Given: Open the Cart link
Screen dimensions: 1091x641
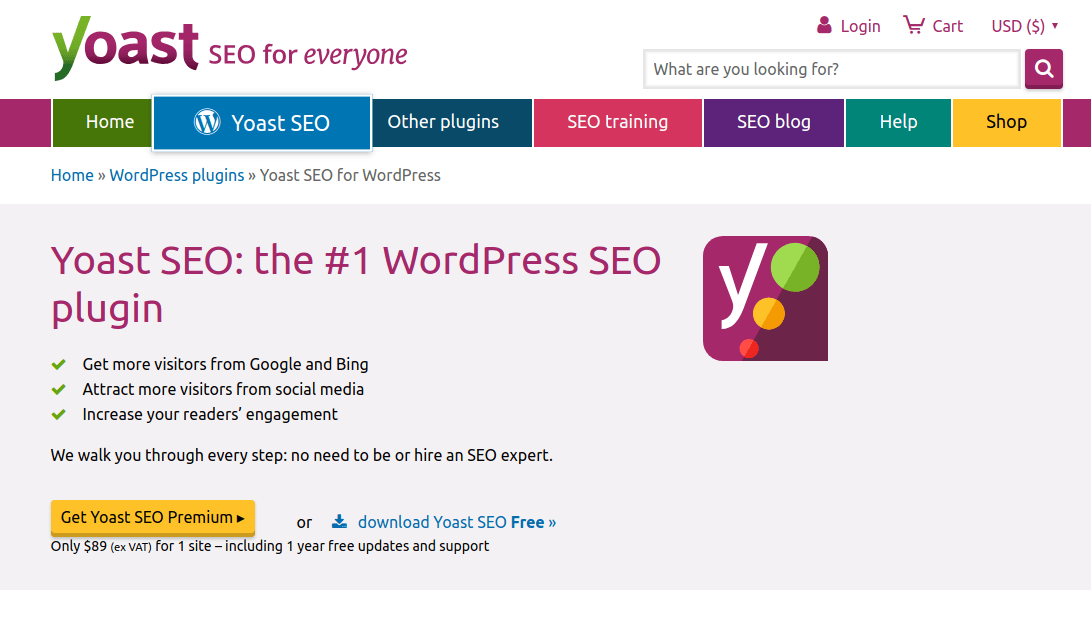Looking at the screenshot, I should point(948,26).
